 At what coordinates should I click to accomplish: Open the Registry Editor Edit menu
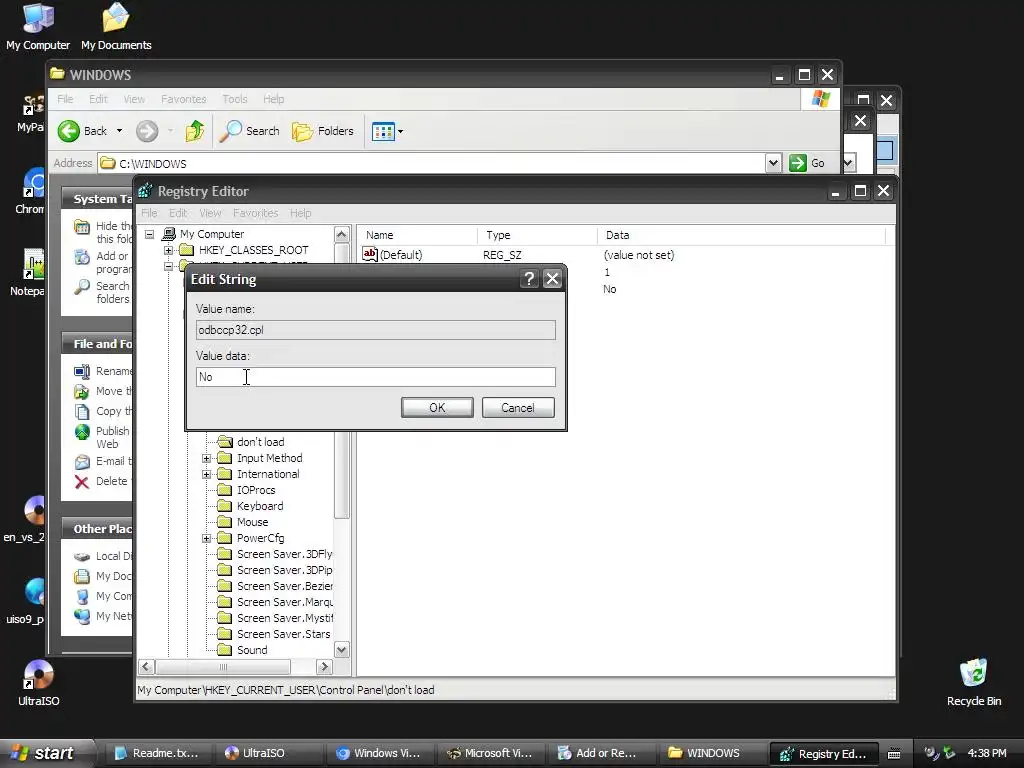pos(178,213)
